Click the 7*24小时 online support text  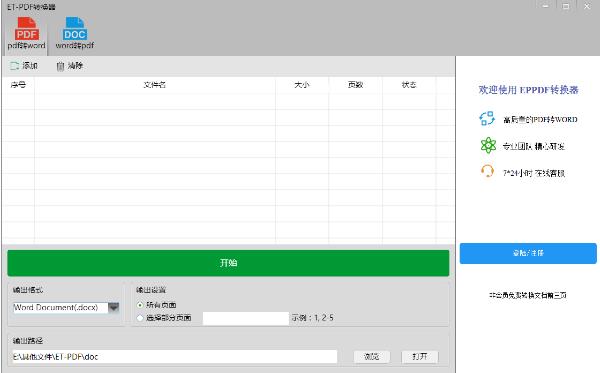pos(533,173)
